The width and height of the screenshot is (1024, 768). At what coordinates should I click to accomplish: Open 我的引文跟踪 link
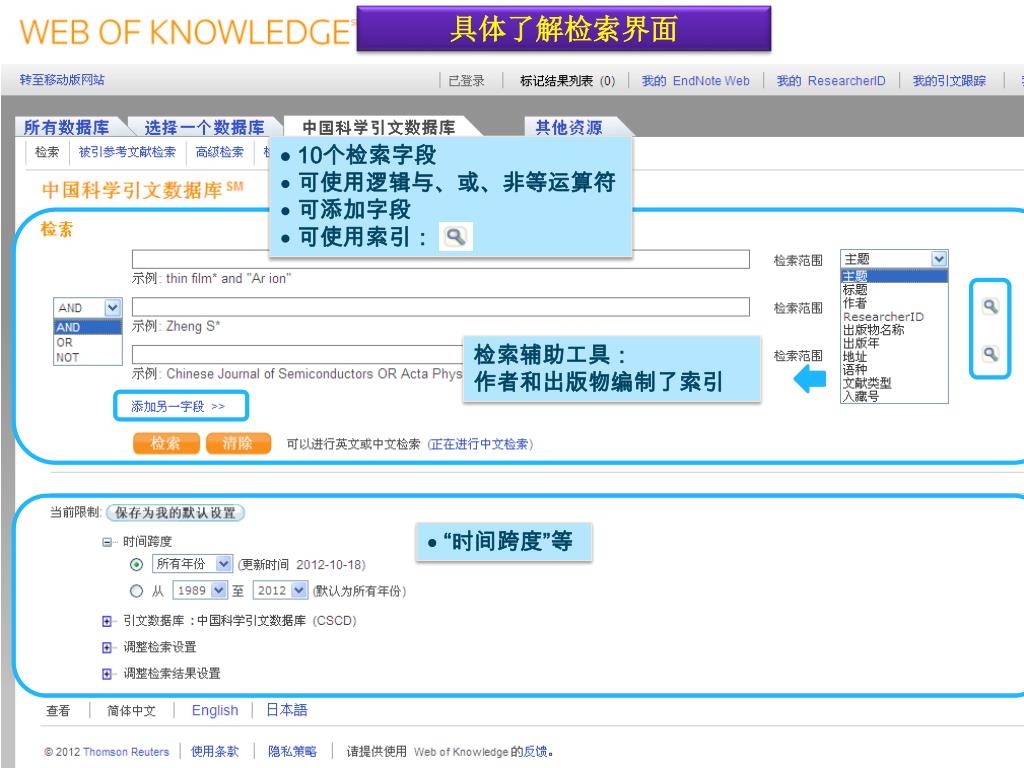[x=949, y=80]
